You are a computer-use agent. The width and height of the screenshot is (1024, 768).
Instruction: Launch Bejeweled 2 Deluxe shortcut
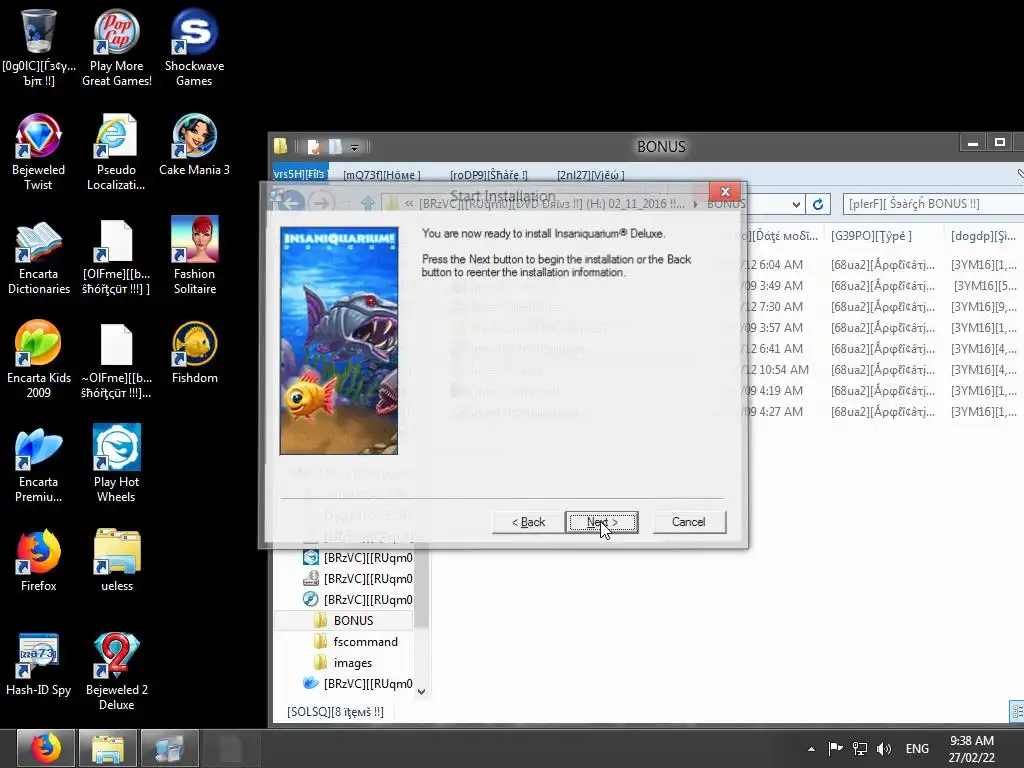(116, 671)
